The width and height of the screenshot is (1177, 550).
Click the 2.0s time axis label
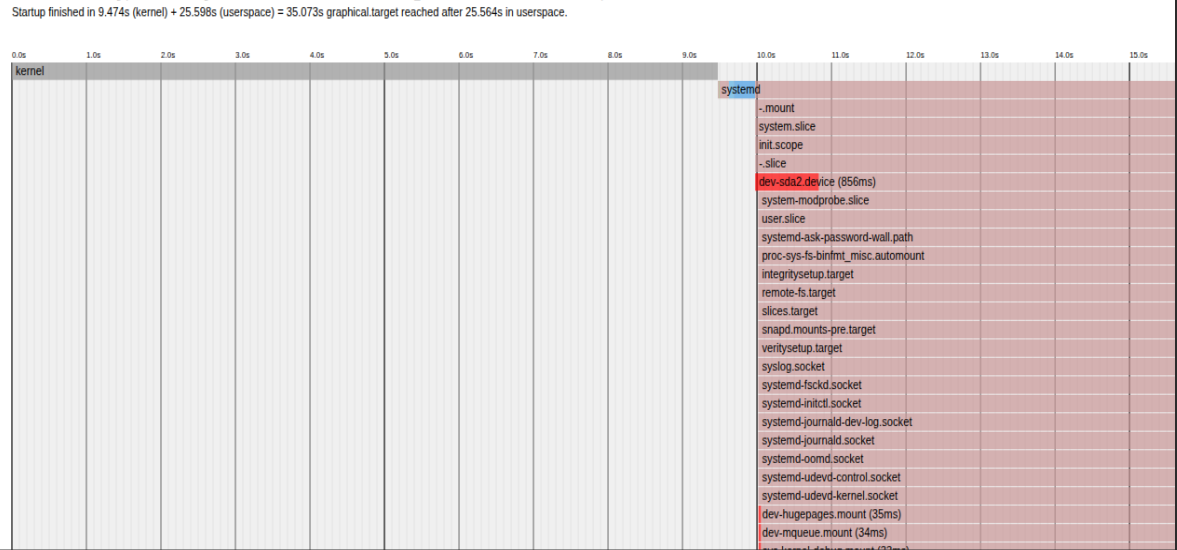tap(167, 56)
